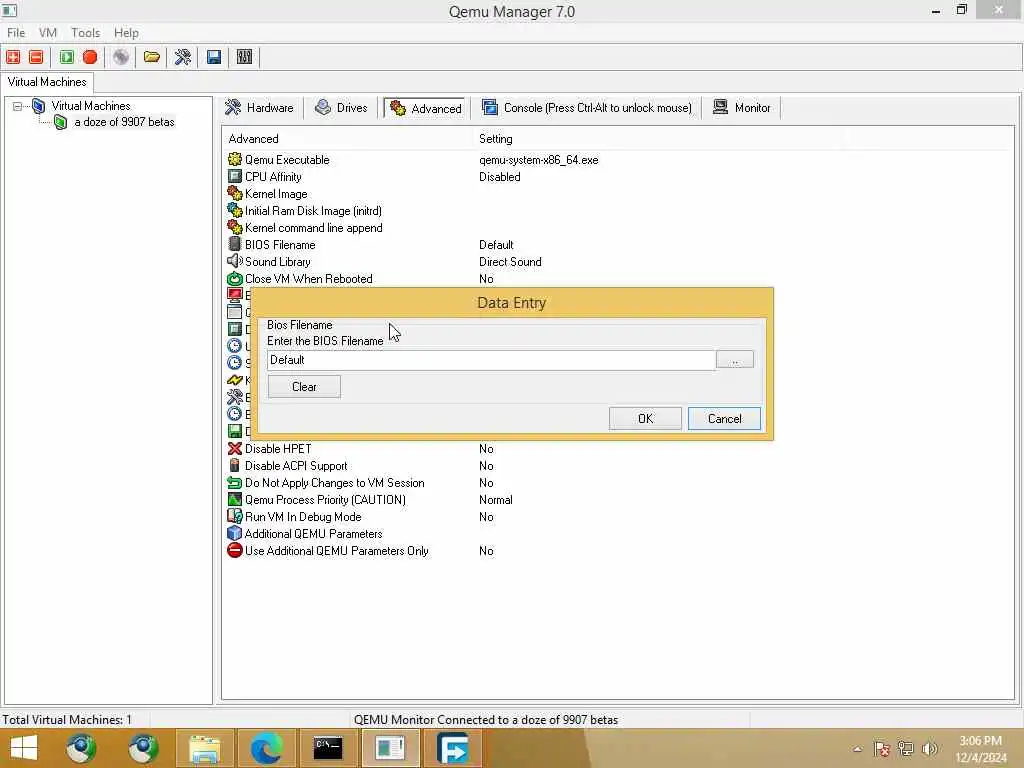Click the Kernel command line append icon
1024x768 pixels.
click(x=234, y=227)
